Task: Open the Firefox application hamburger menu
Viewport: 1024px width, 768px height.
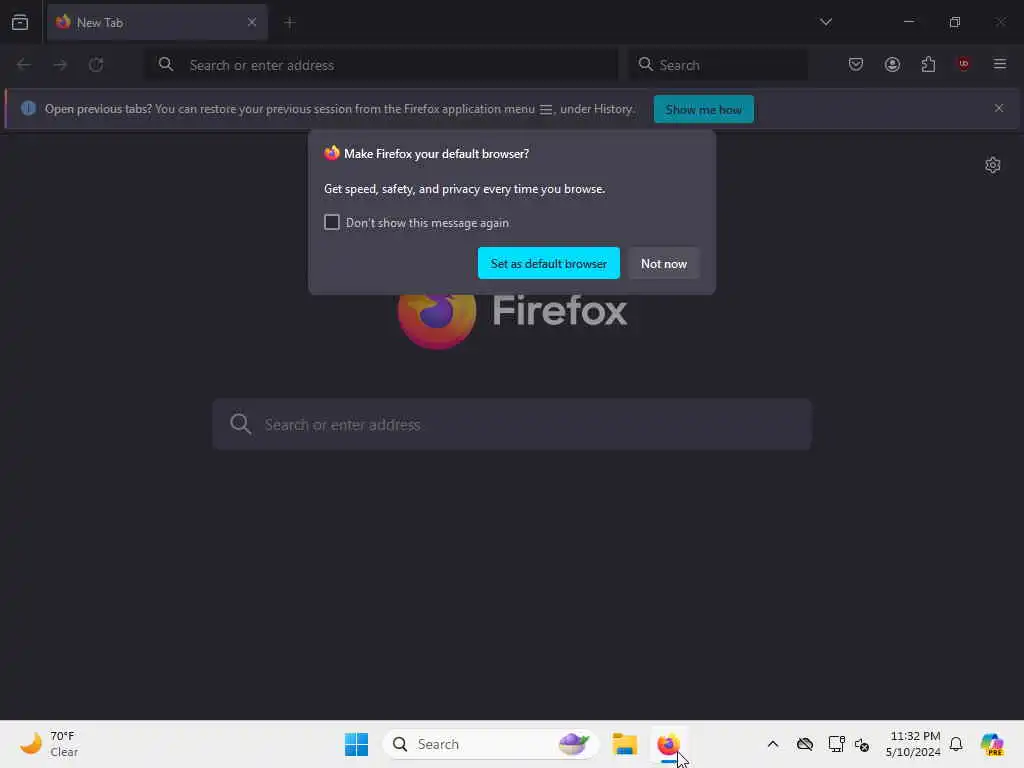Action: pyautogui.click(x=999, y=64)
